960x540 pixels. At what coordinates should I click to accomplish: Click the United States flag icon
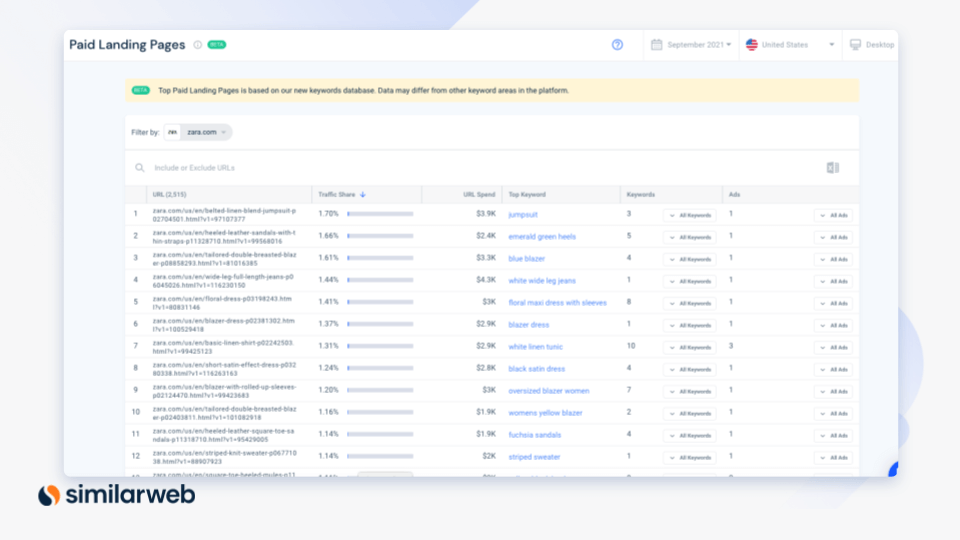pos(752,45)
